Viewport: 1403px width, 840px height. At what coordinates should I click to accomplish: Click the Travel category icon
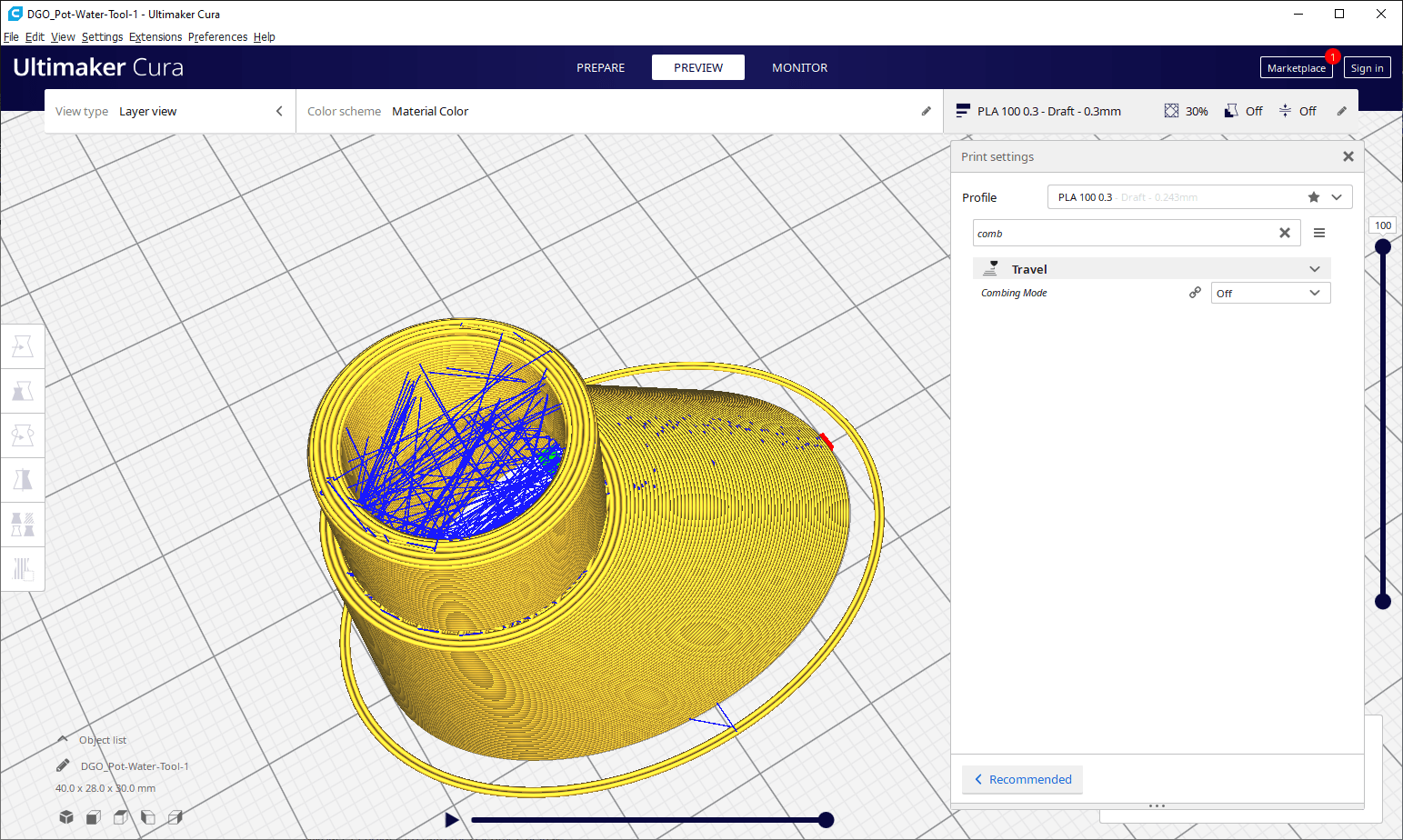click(991, 269)
